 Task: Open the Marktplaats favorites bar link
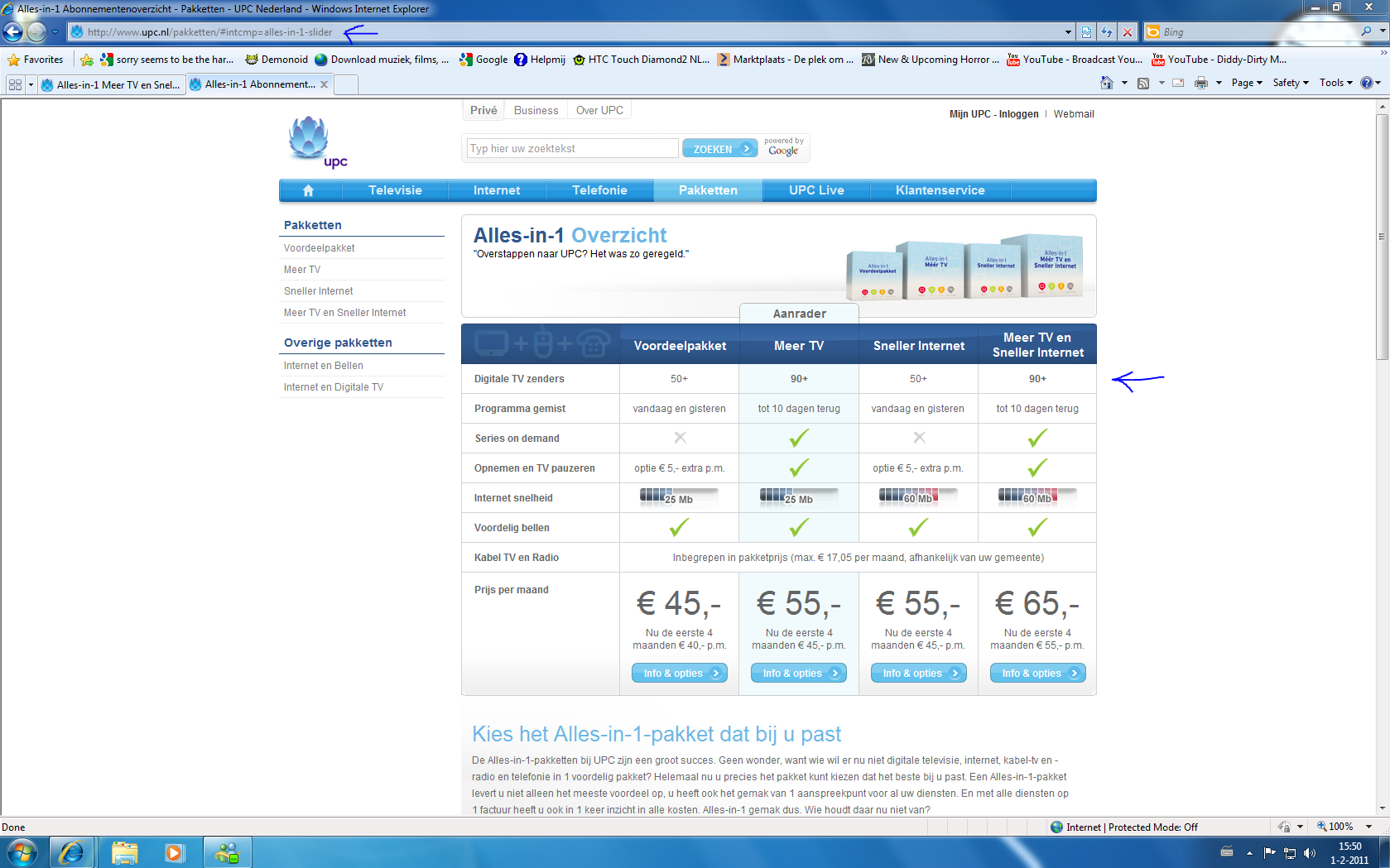786,60
